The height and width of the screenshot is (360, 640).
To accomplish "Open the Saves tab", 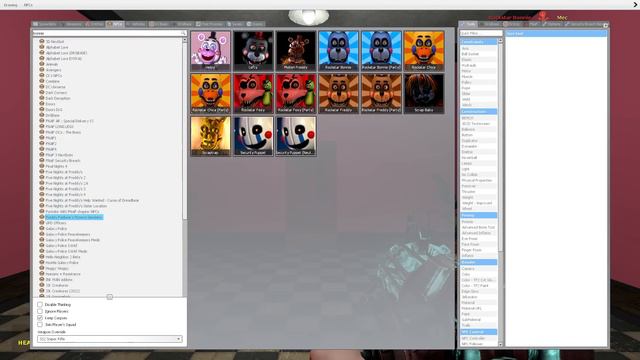I will (235, 24).
